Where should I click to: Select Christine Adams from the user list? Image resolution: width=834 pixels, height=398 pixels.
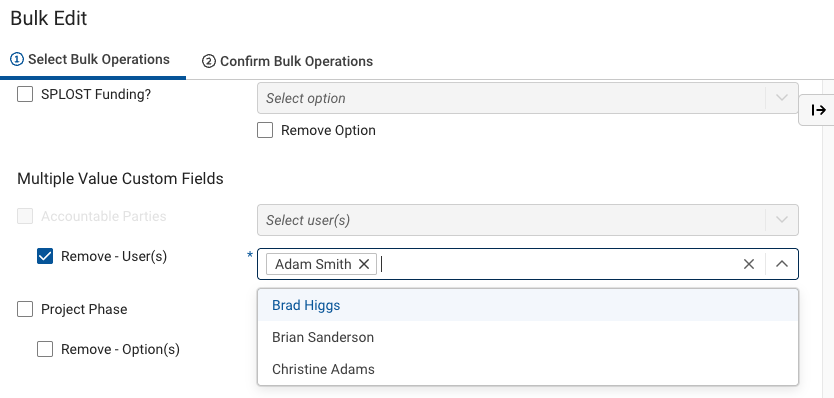click(x=528, y=369)
